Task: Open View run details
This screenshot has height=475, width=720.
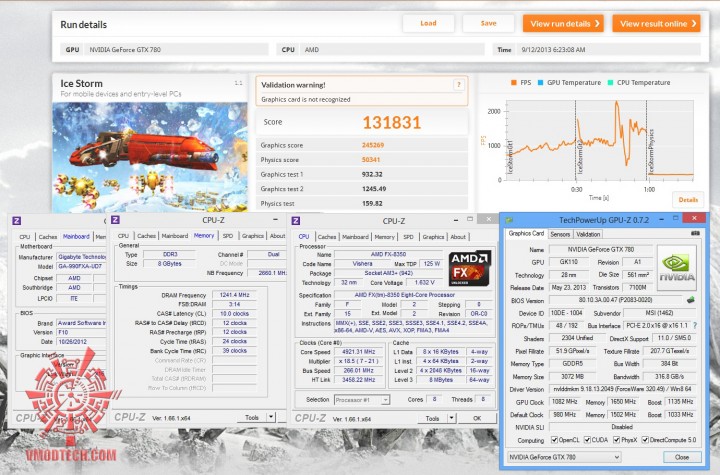Action: click(563, 23)
